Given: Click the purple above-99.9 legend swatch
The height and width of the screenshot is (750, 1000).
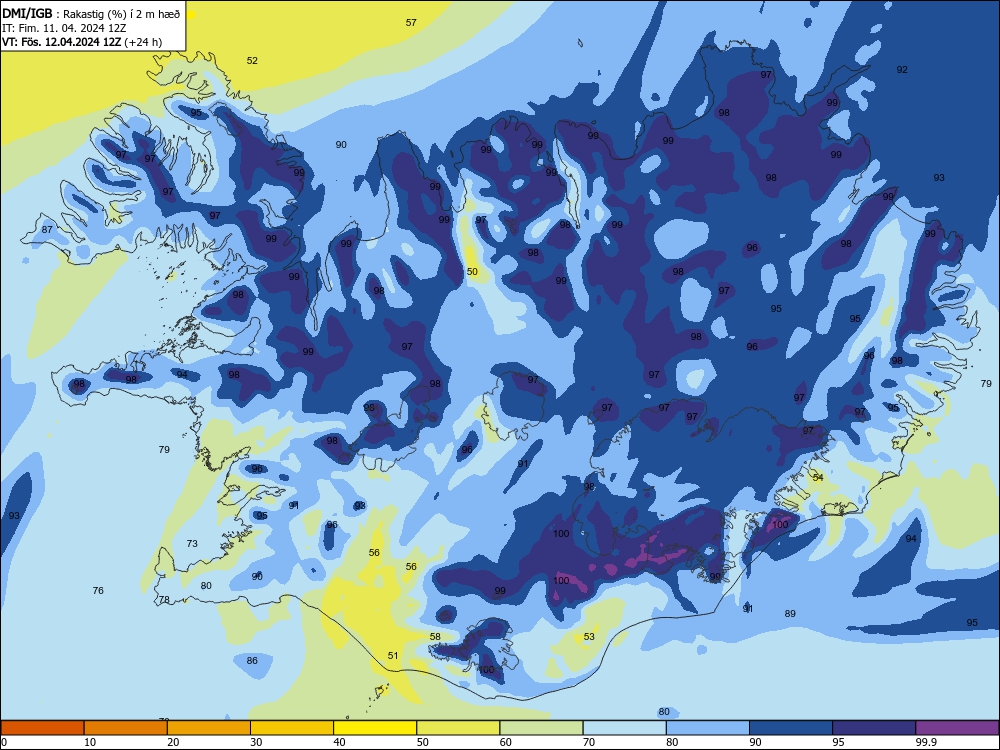Looking at the screenshot, I should coord(957,728).
